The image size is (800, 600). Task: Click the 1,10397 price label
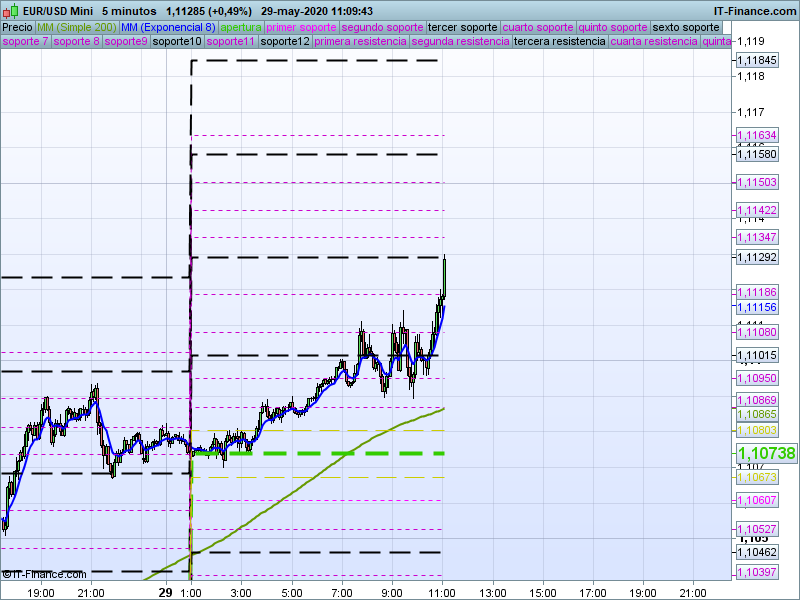(757, 572)
